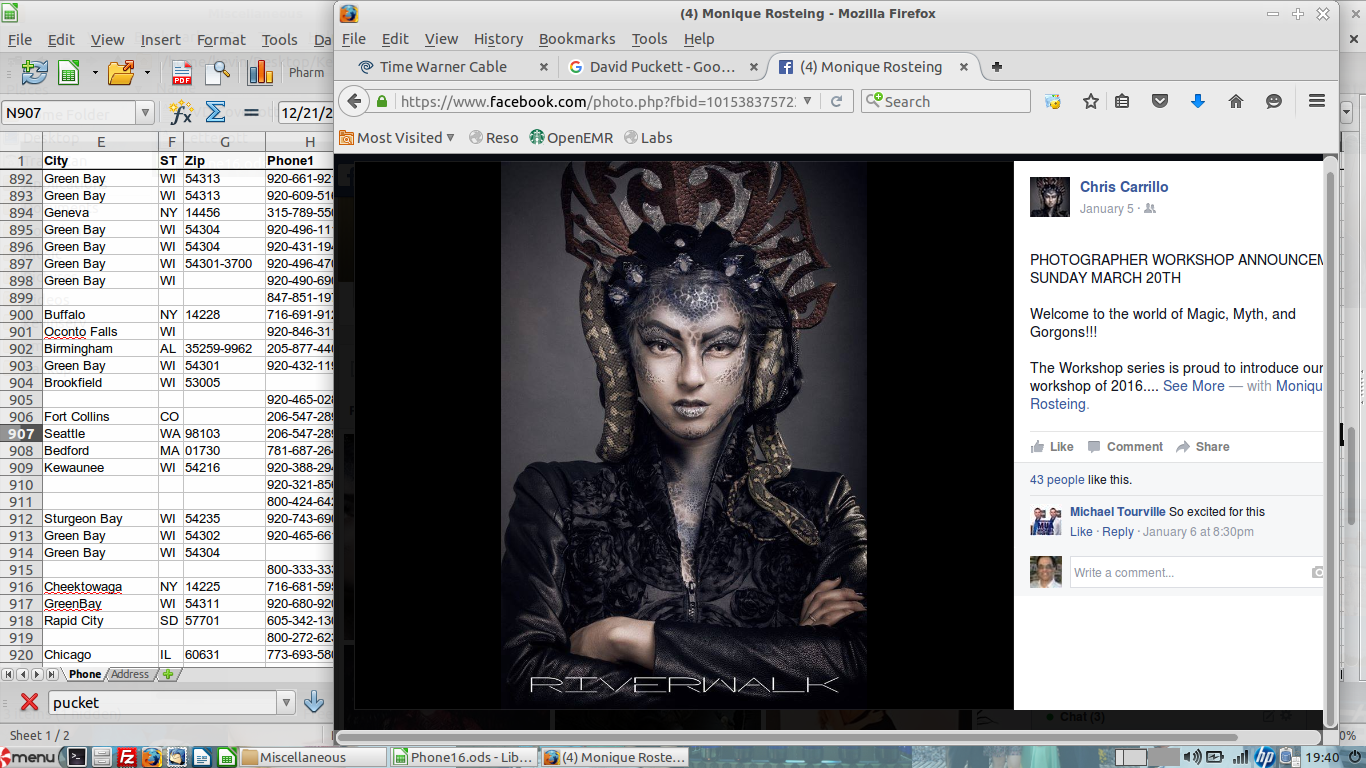Viewport: 1366px width, 768px height.
Task: Open the Mint menu button
Action: pos(29,757)
